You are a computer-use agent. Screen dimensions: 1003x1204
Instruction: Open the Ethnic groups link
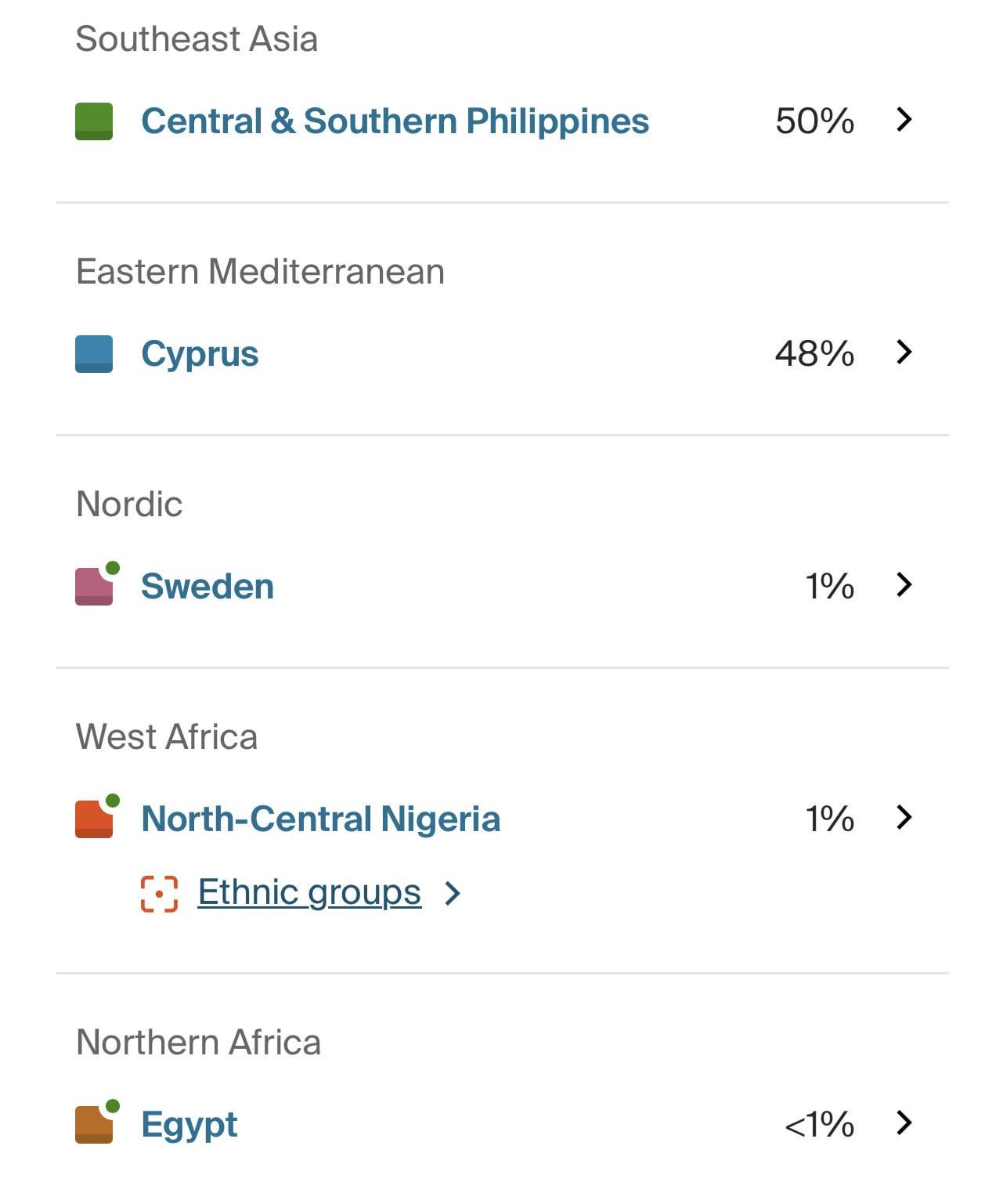309,892
